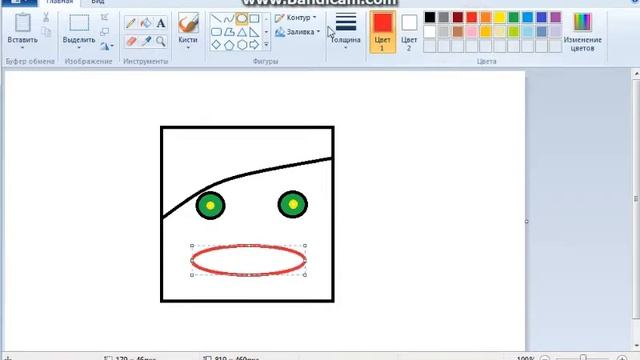Click the Cut scissors icon
This screenshot has height=360, width=640.
pos(46,17)
